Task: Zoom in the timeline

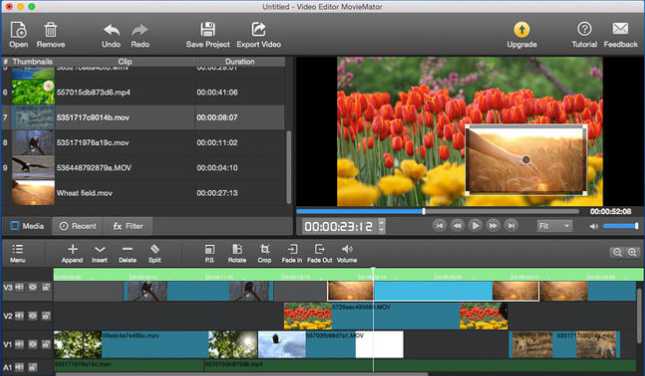Action: (x=632, y=252)
